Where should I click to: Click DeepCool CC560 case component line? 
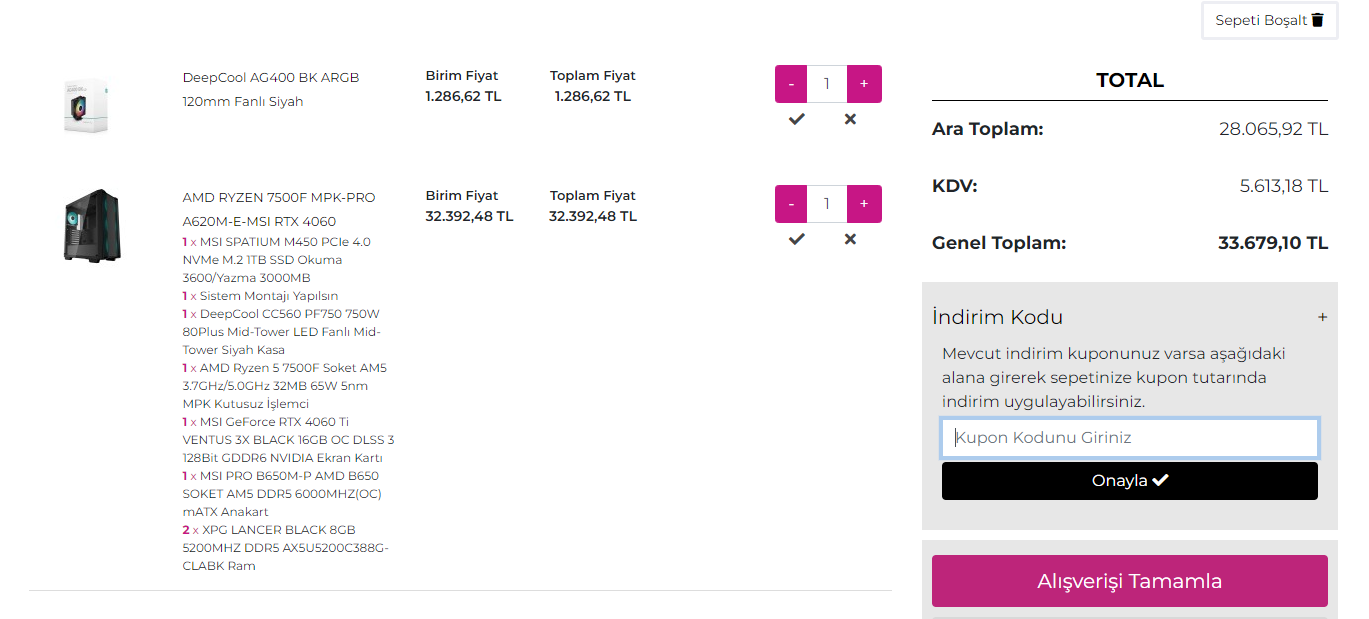point(281,332)
